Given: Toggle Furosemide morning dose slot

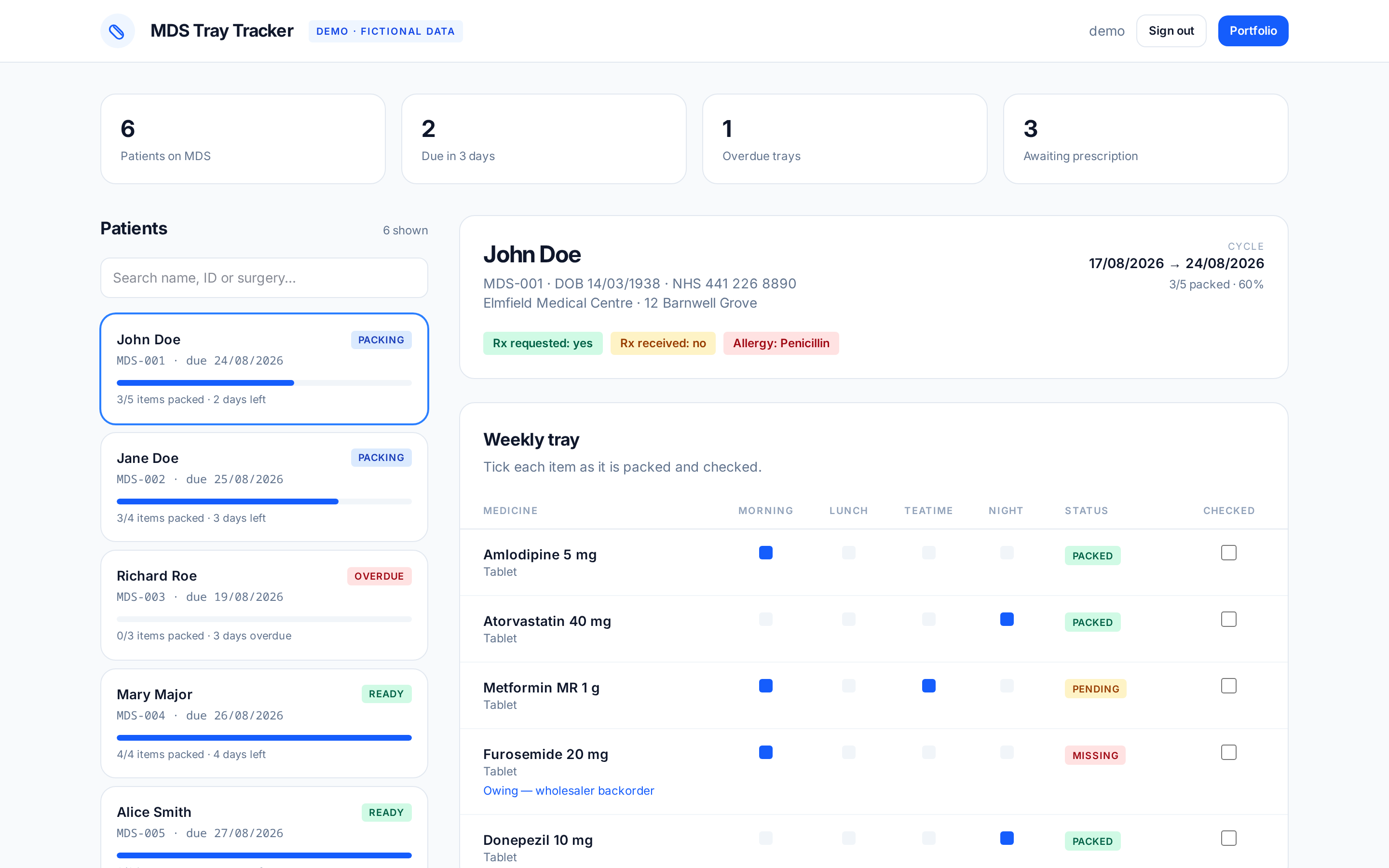Looking at the screenshot, I should click(766, 753).
